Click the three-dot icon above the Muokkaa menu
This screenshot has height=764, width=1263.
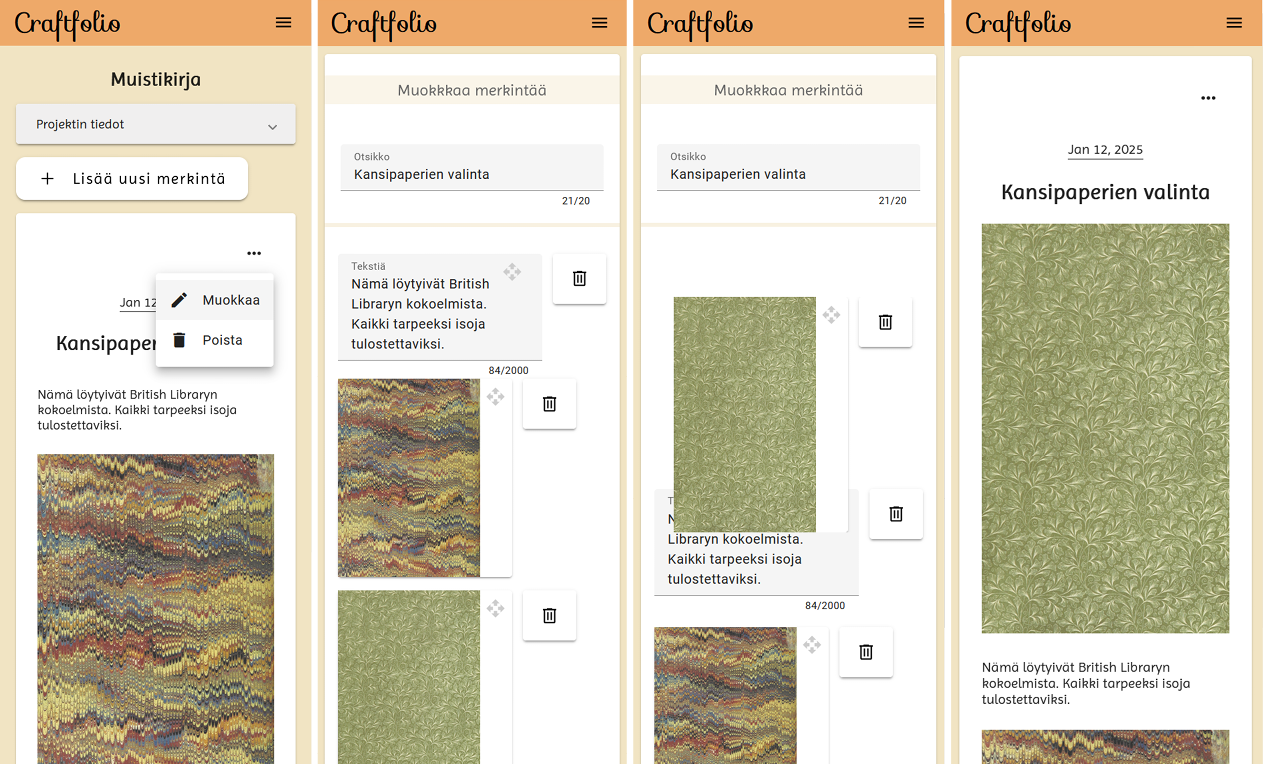254,254
